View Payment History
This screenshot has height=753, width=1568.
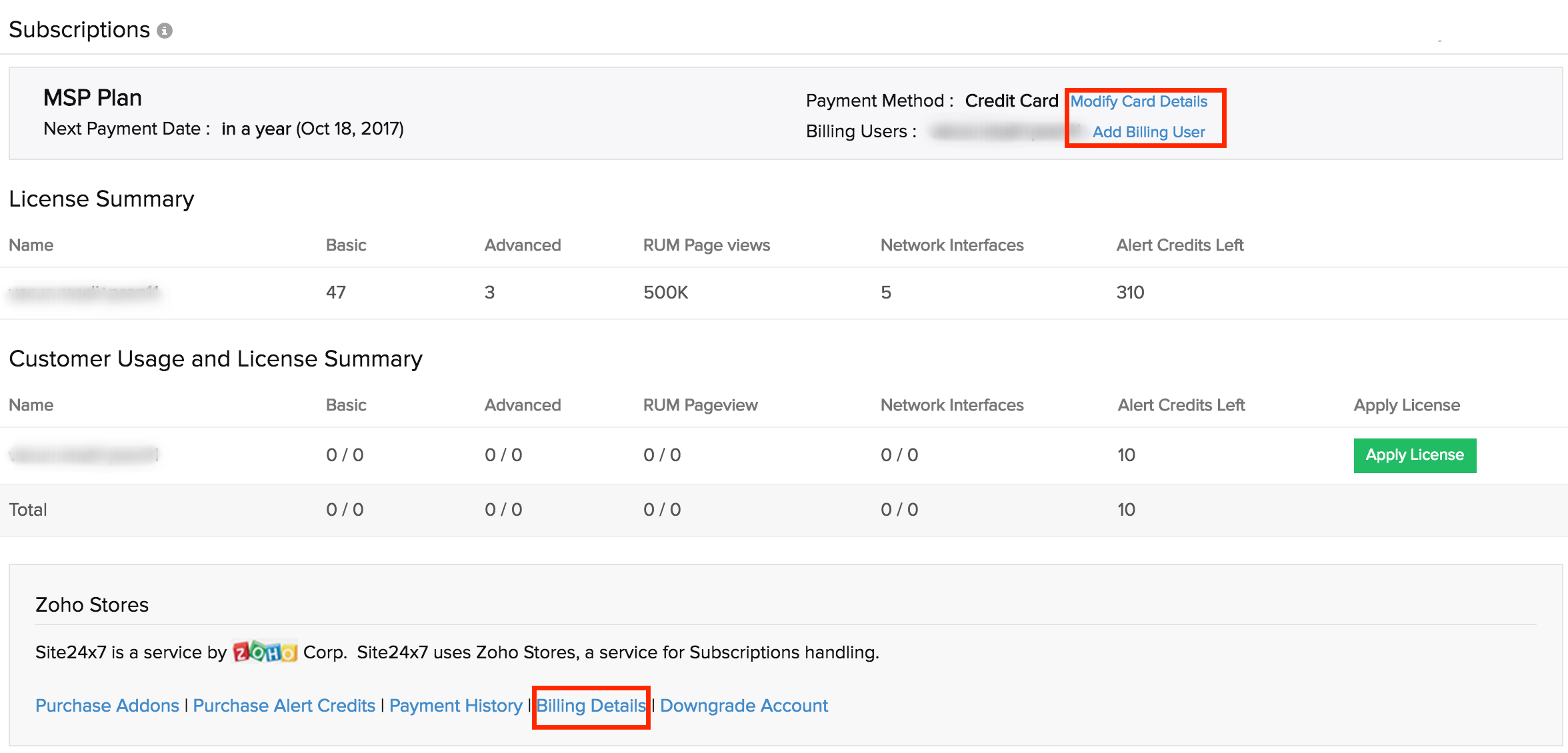click(455, 705)
